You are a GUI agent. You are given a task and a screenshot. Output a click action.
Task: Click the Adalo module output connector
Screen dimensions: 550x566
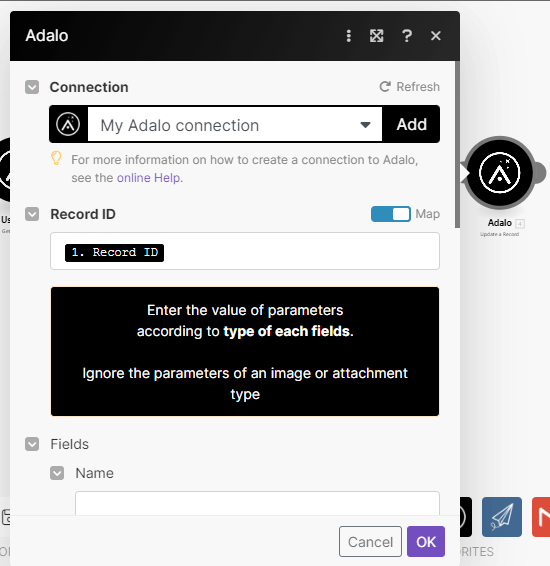pyautogui.click(x=540, y=173)
